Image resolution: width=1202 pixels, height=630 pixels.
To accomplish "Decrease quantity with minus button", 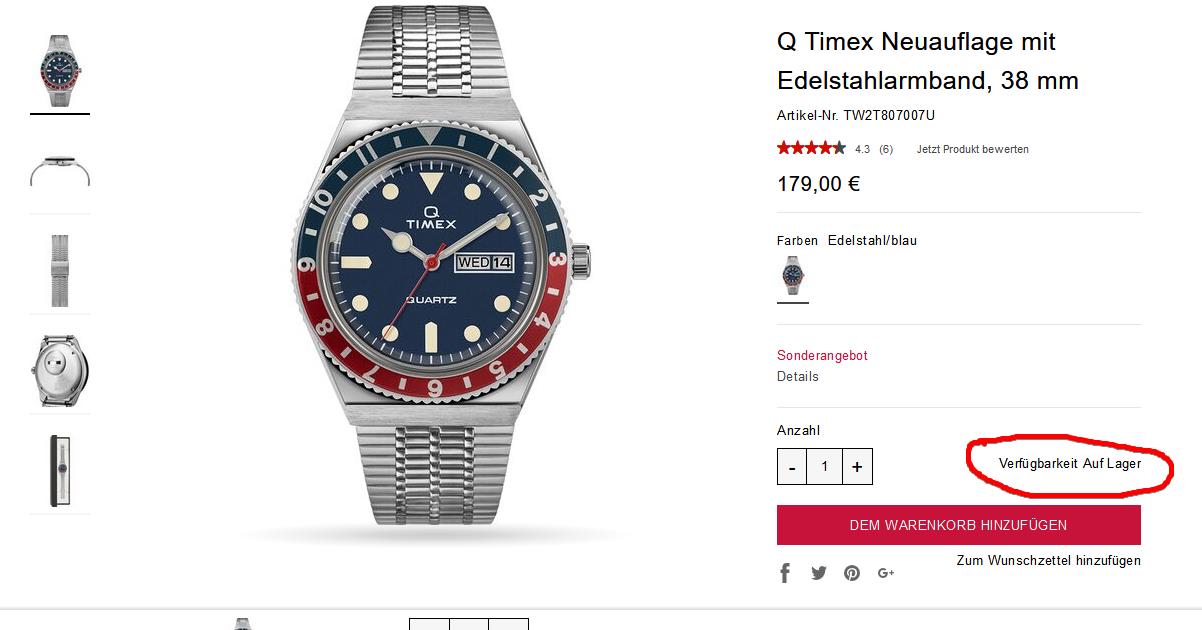I will 792,467.
